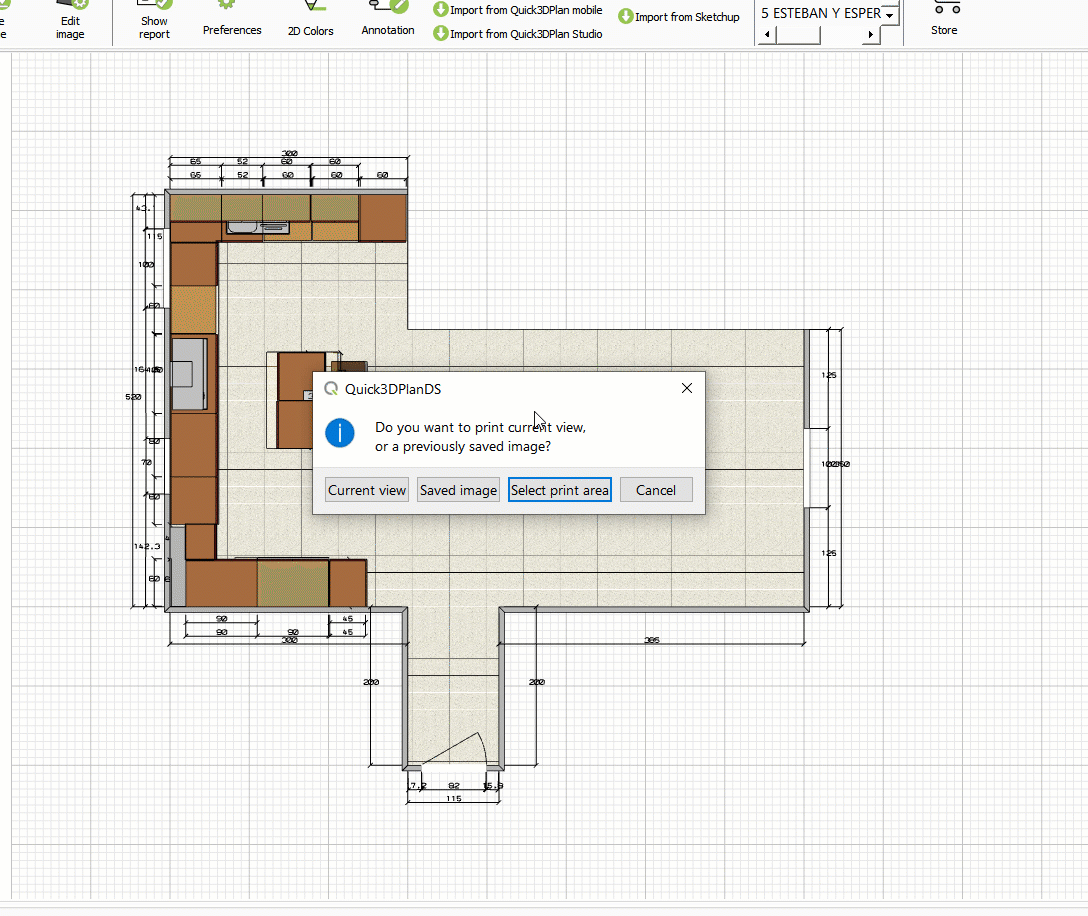
Task: Click the blue info icon in dialog
Action: point(341,433)
